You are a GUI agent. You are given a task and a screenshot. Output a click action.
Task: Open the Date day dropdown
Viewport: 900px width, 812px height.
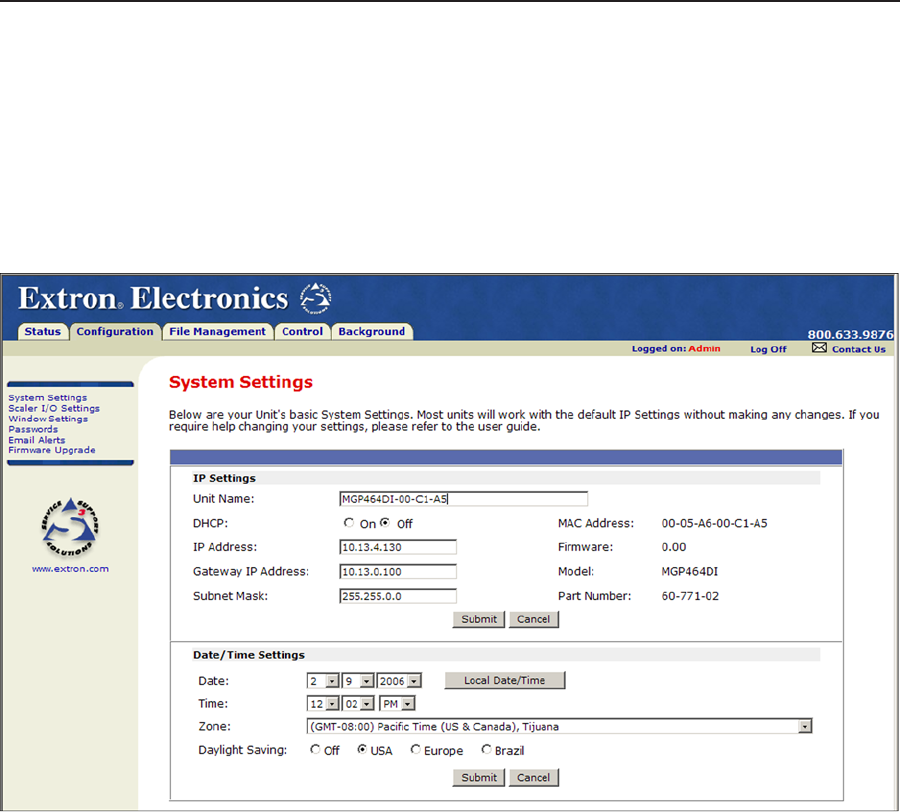point(358,681)
